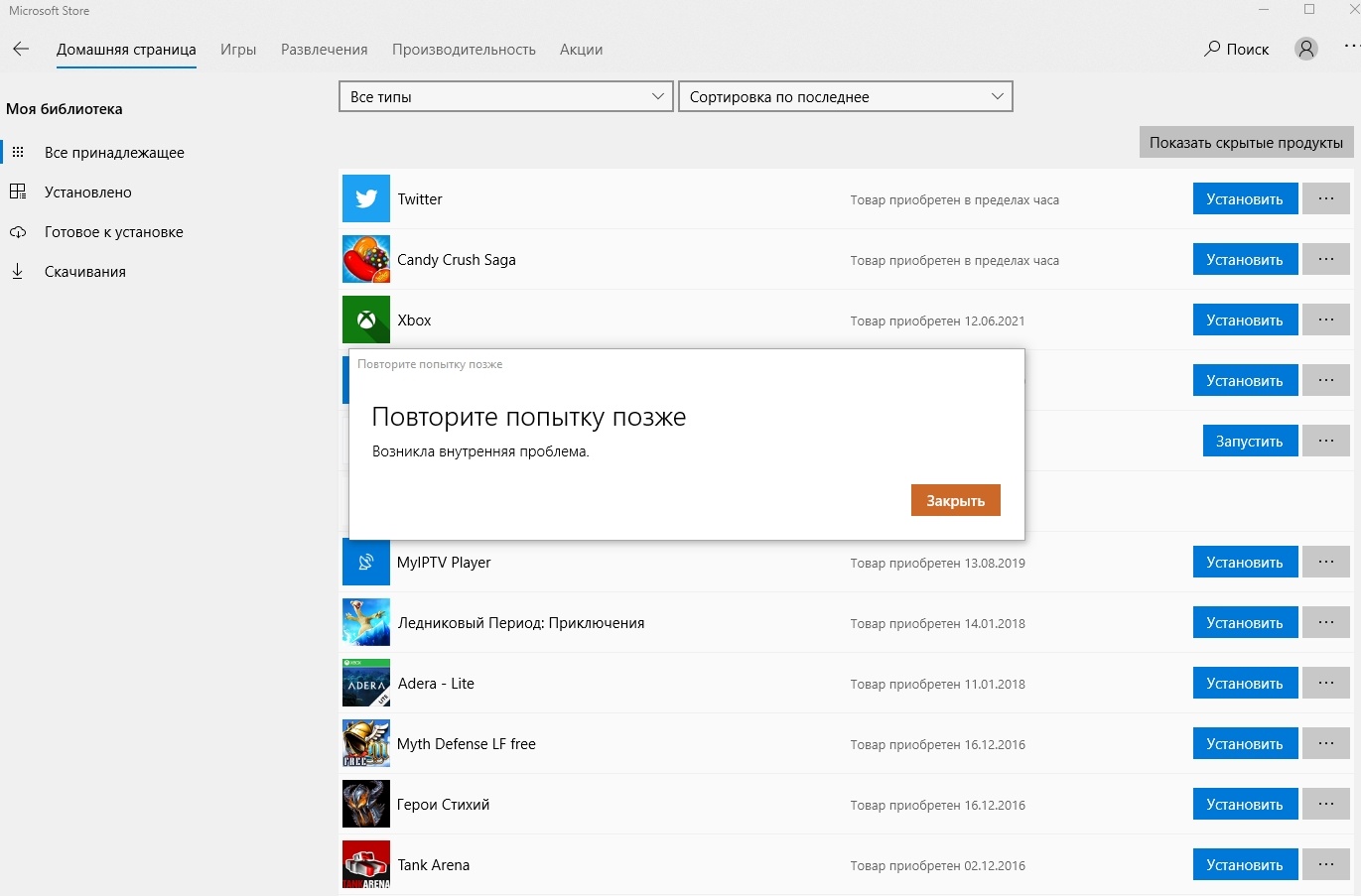This screenshot has height=896, width=1361.
Task: Install Герои Стихий
Action: 1245,804
